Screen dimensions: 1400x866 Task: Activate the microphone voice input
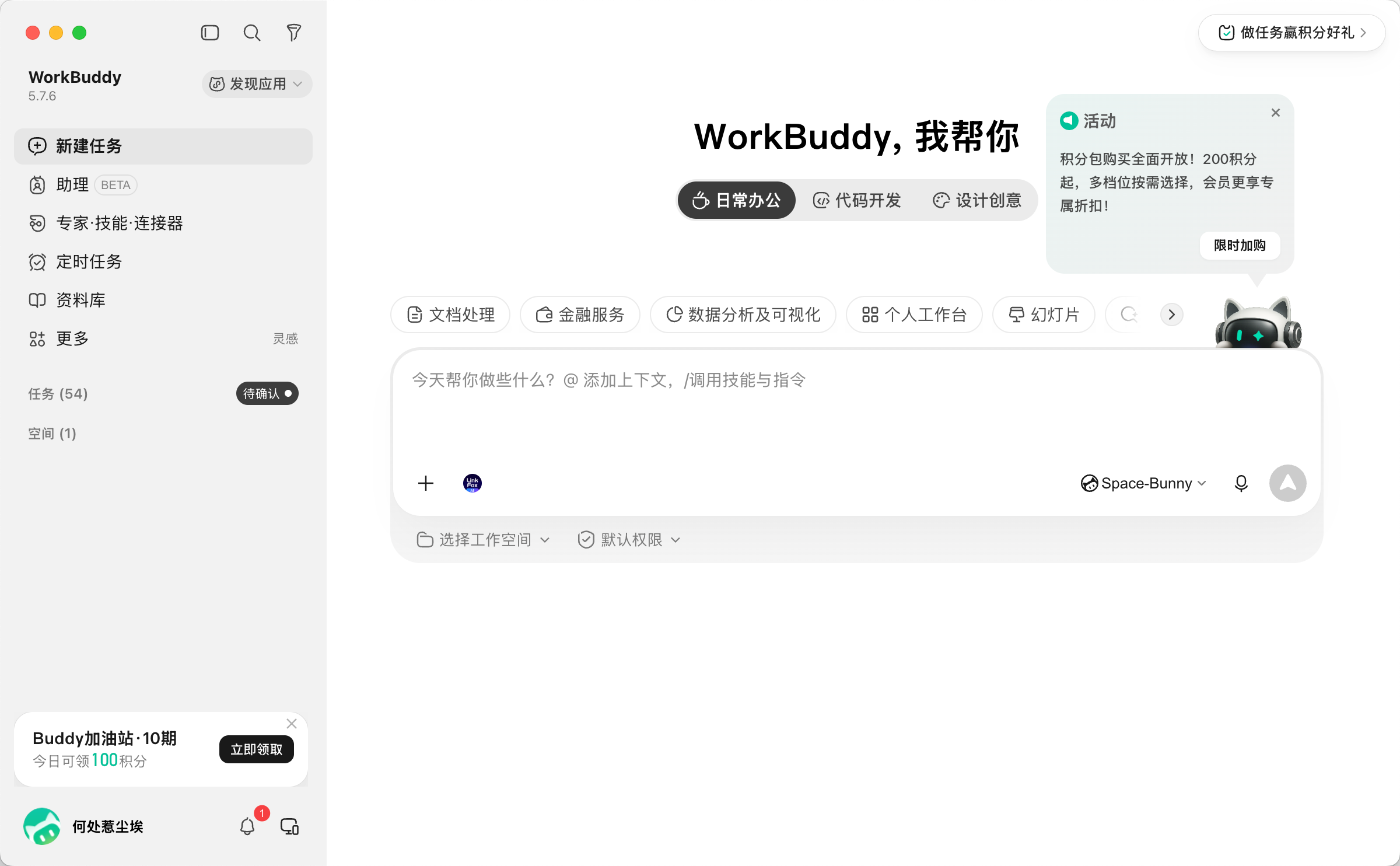[x=1241, y=483]
